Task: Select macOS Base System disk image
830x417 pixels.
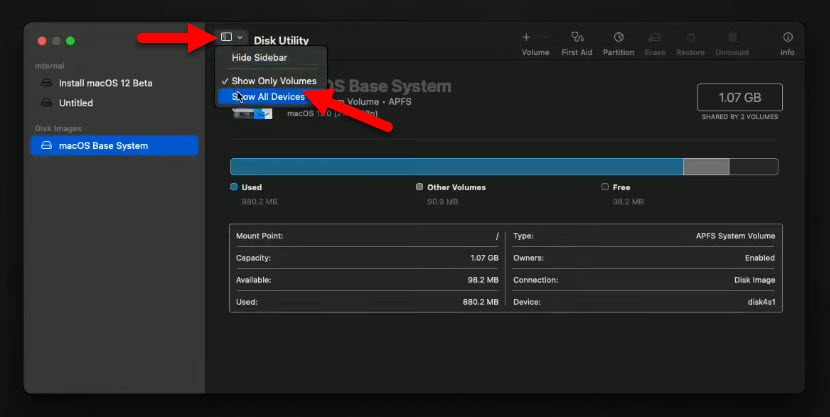Action: point(114,146)
